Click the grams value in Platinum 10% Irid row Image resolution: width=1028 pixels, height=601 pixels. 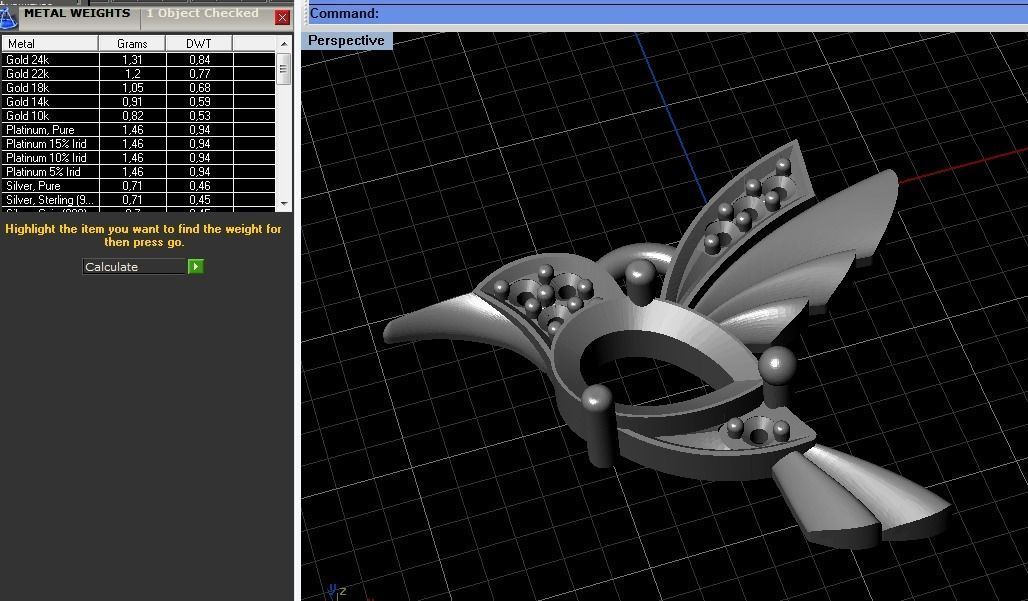[x=132, y=158]
